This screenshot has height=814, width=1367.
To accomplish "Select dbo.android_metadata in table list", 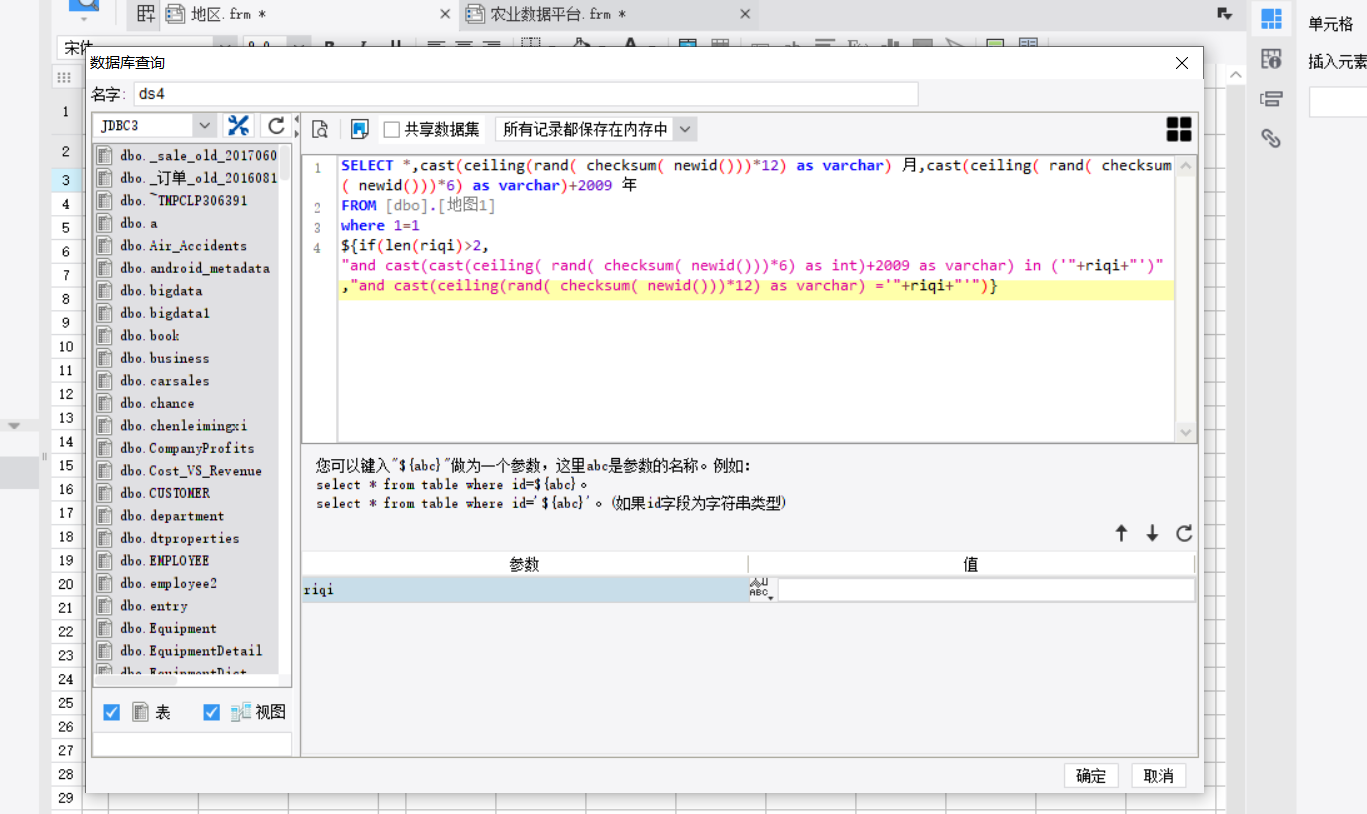I will click(194, 268).
